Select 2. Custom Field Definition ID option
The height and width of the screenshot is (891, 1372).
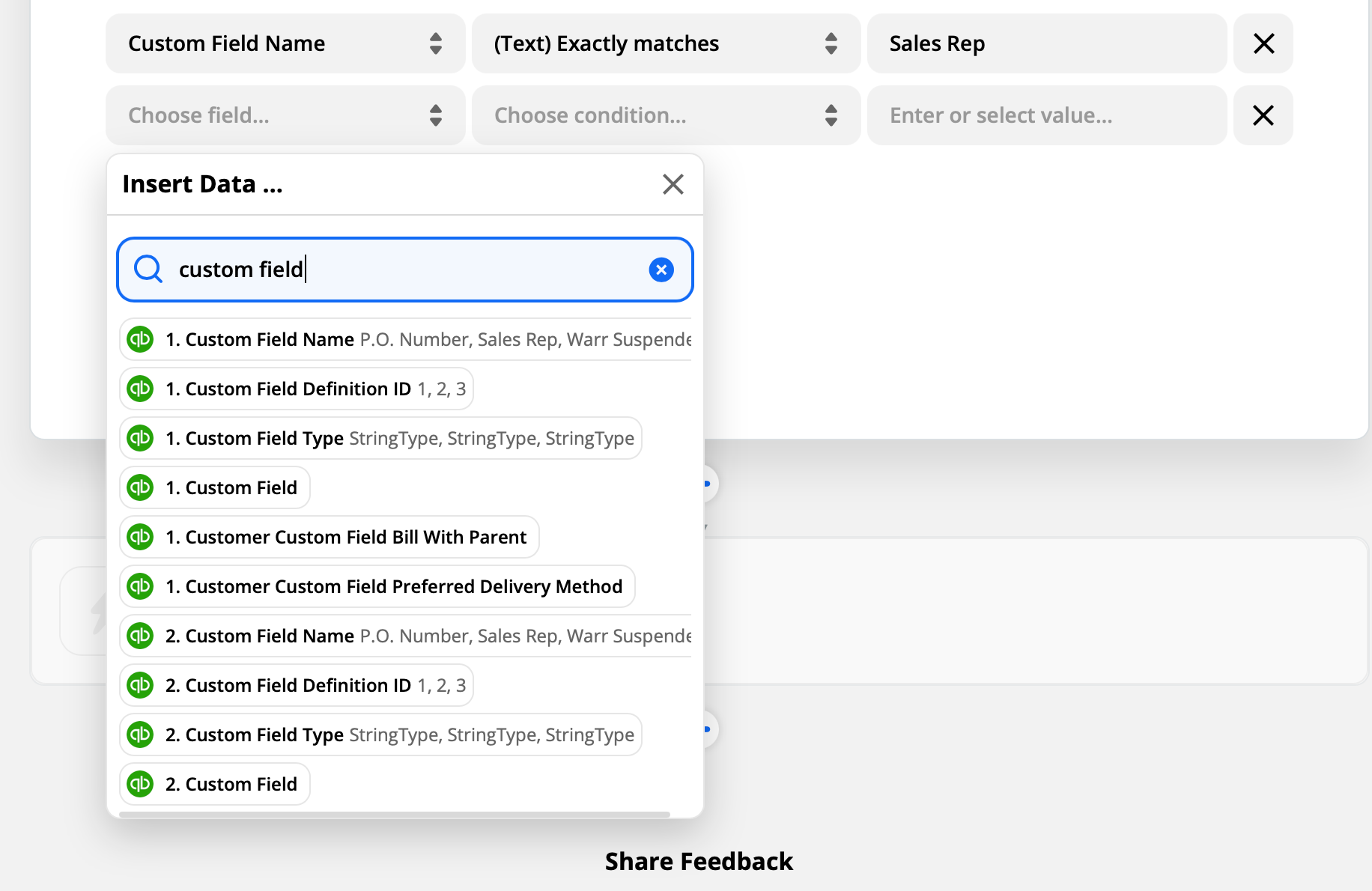(297, 685)
